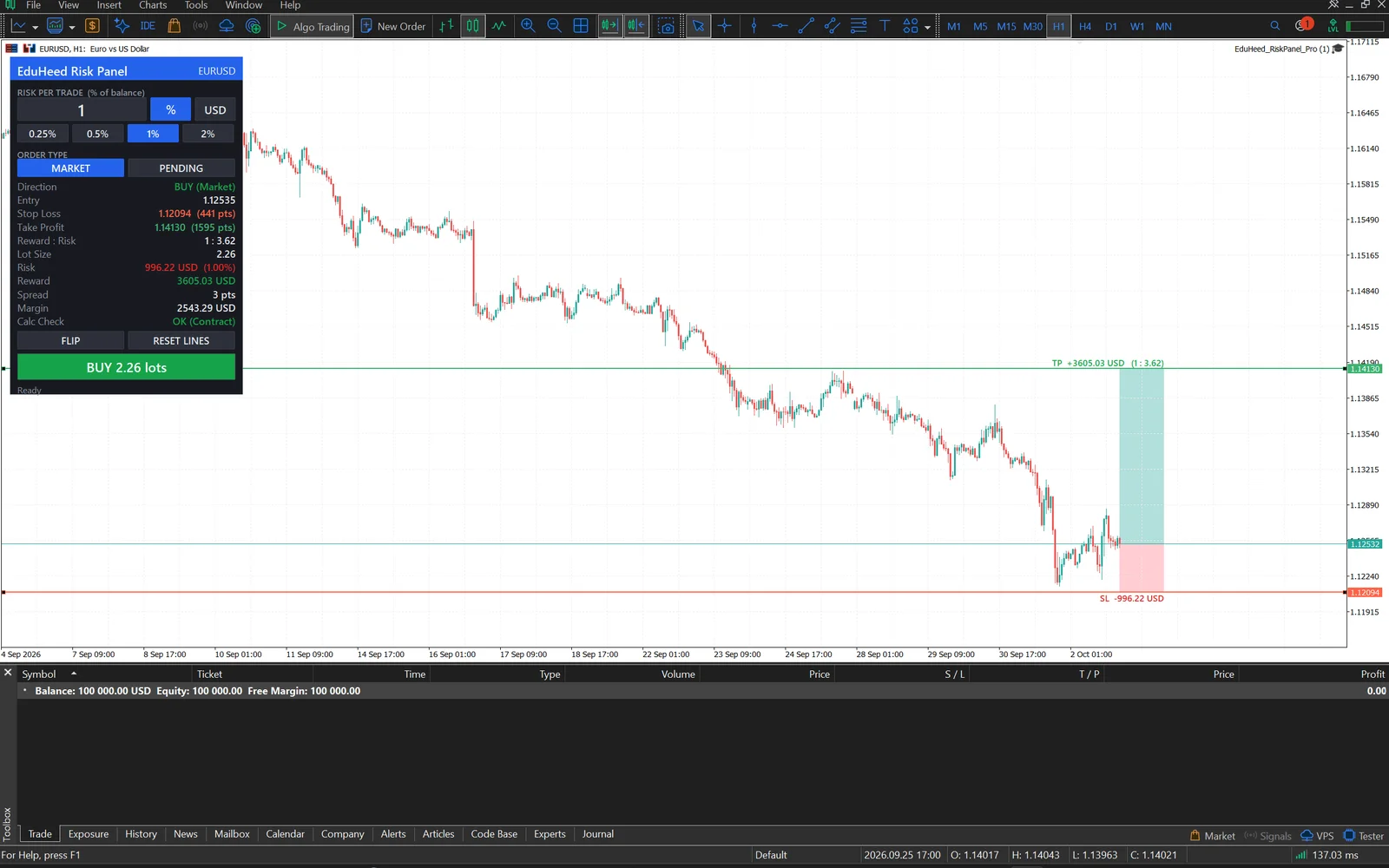Click the RESET LINES button
1389x868 pixels.
pyautogui.click(x=181, y=341)
